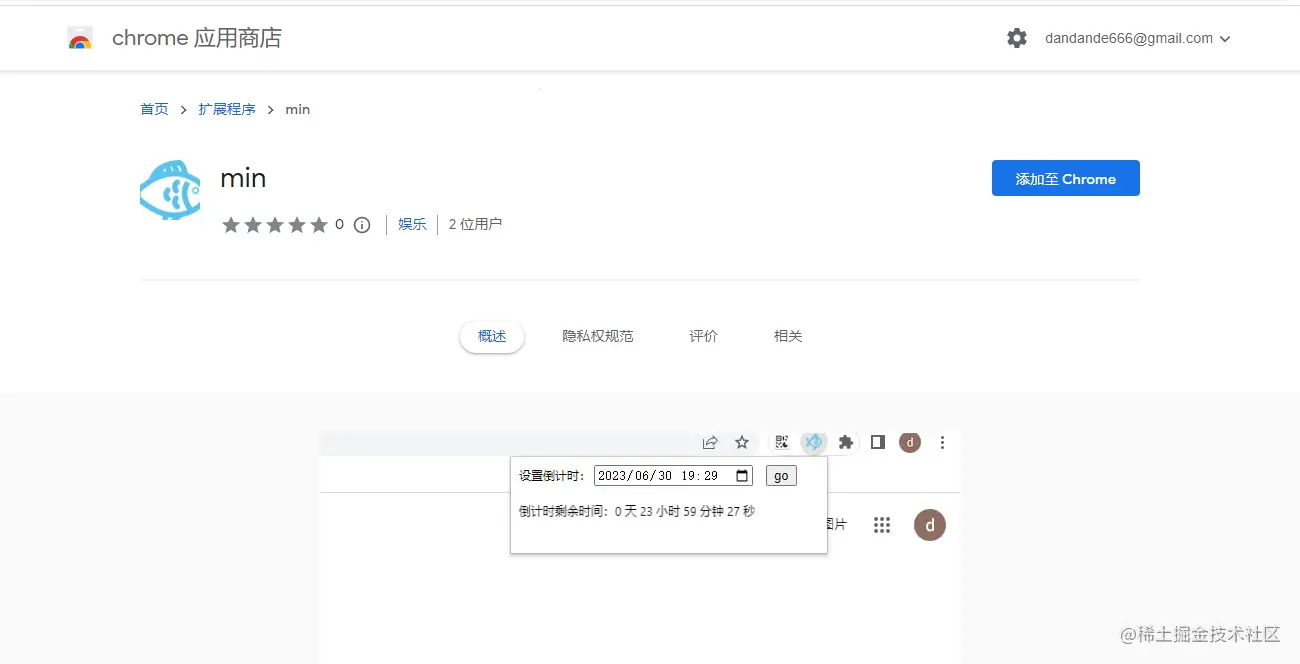Click the 添加至 Chrome button

[x=1066, y=178]
